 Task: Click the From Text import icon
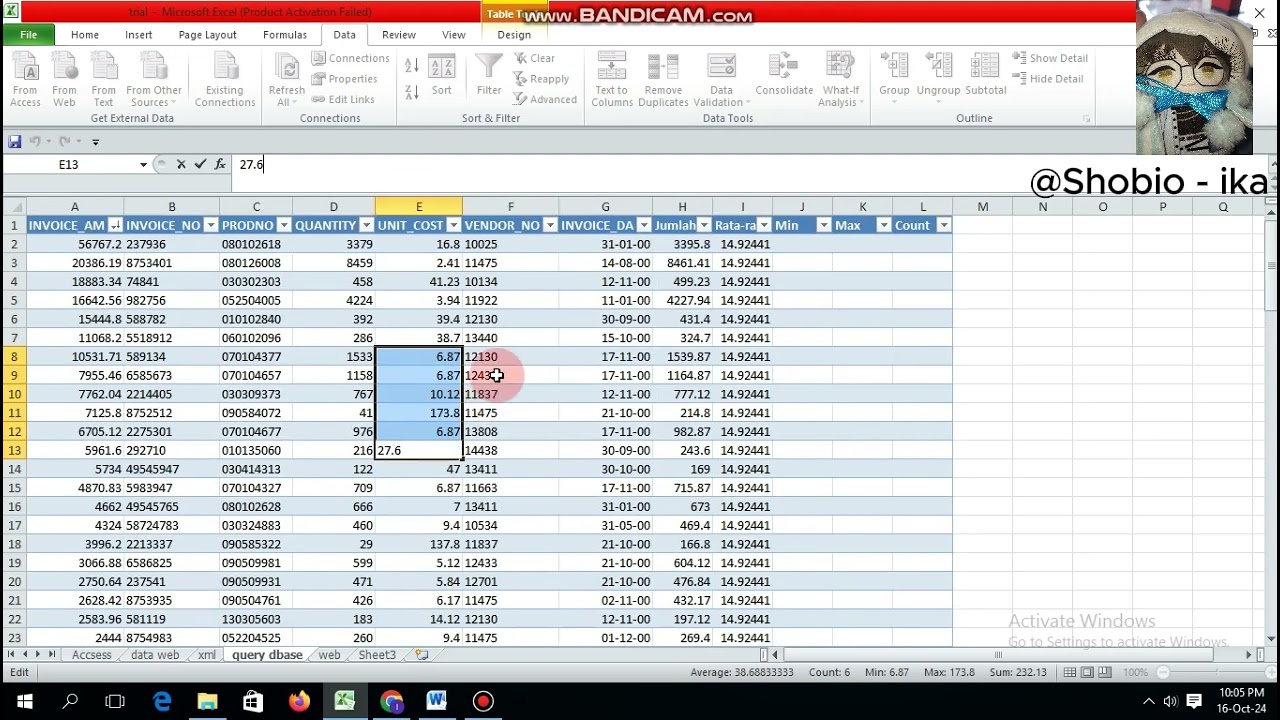[103, 79]
